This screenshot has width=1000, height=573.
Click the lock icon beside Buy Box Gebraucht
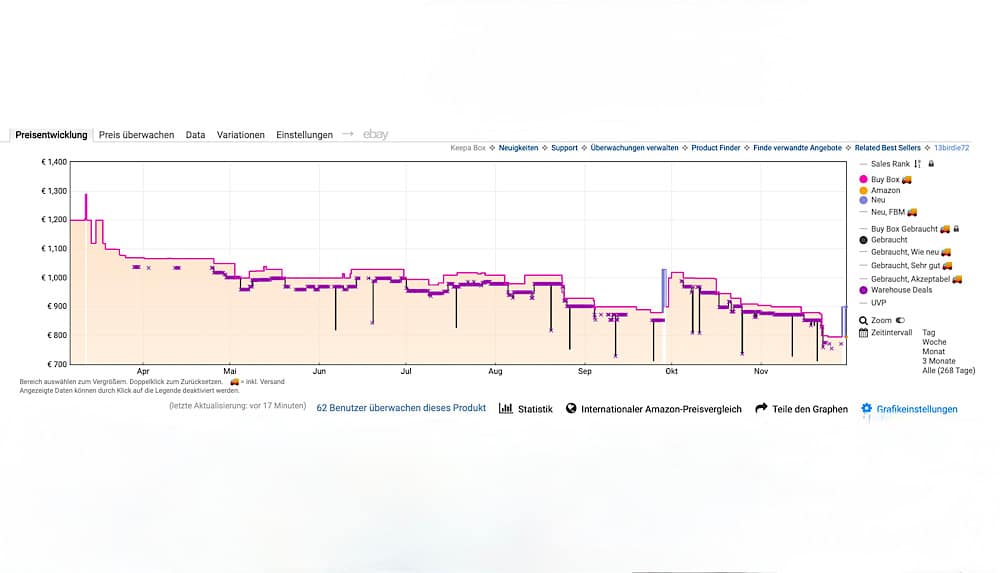(x=956, y=228)
